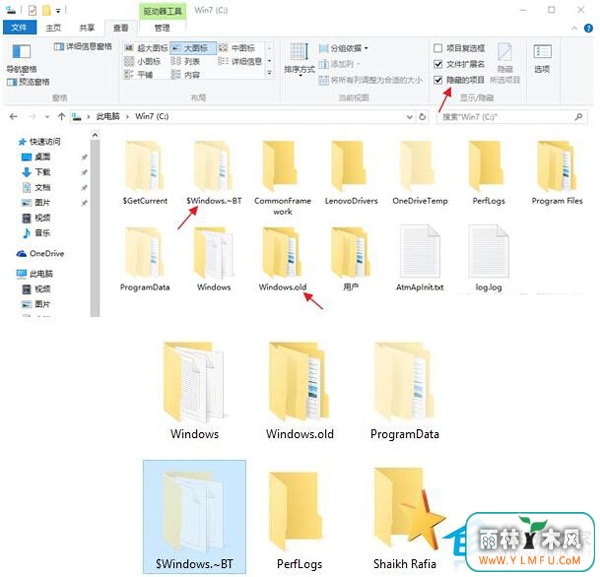Click 此电脑 in the address bar path

click(x=108, y=116)
